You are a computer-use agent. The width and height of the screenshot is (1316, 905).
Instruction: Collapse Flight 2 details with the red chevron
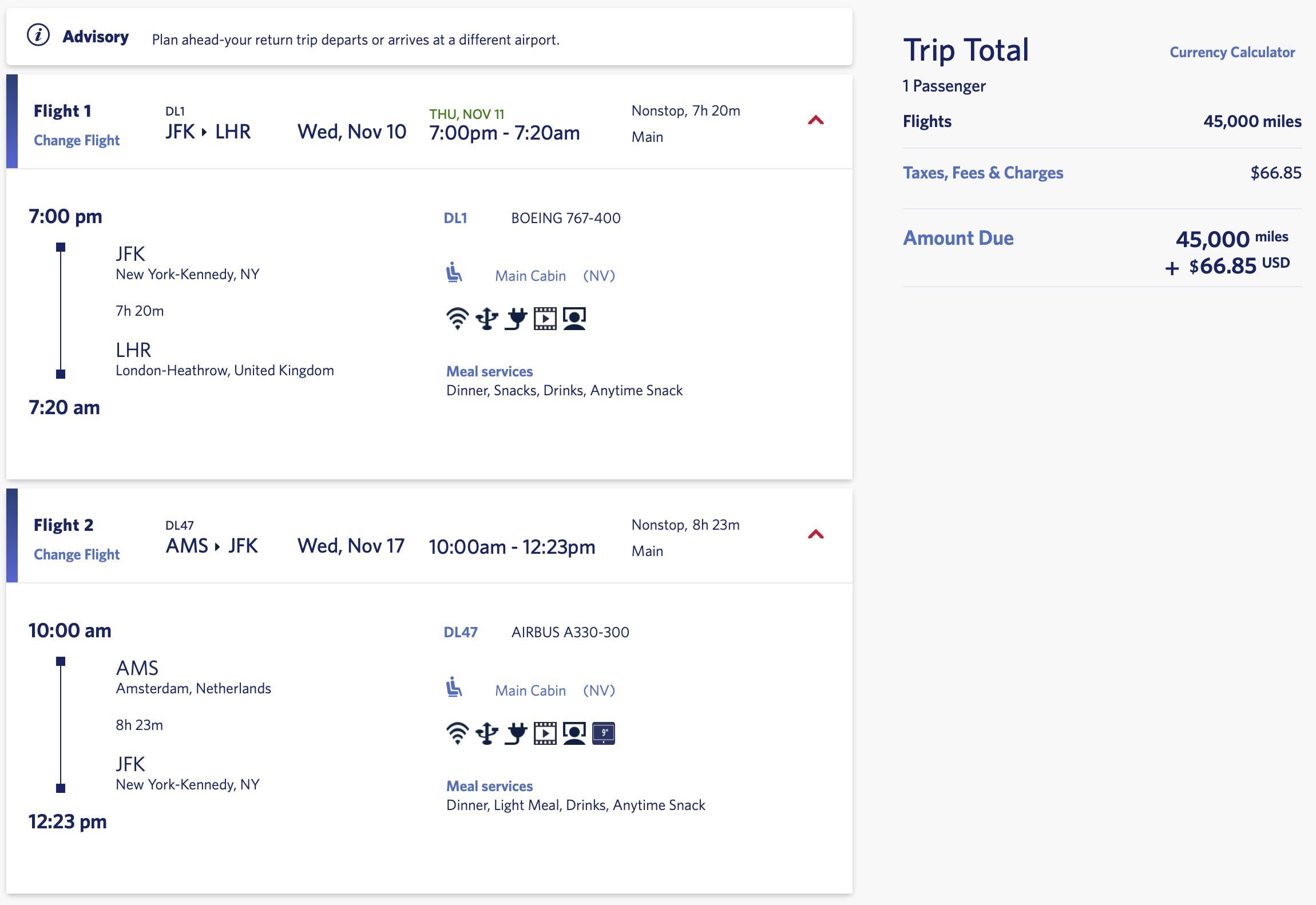pyautogui.click(x=816, y=534)
